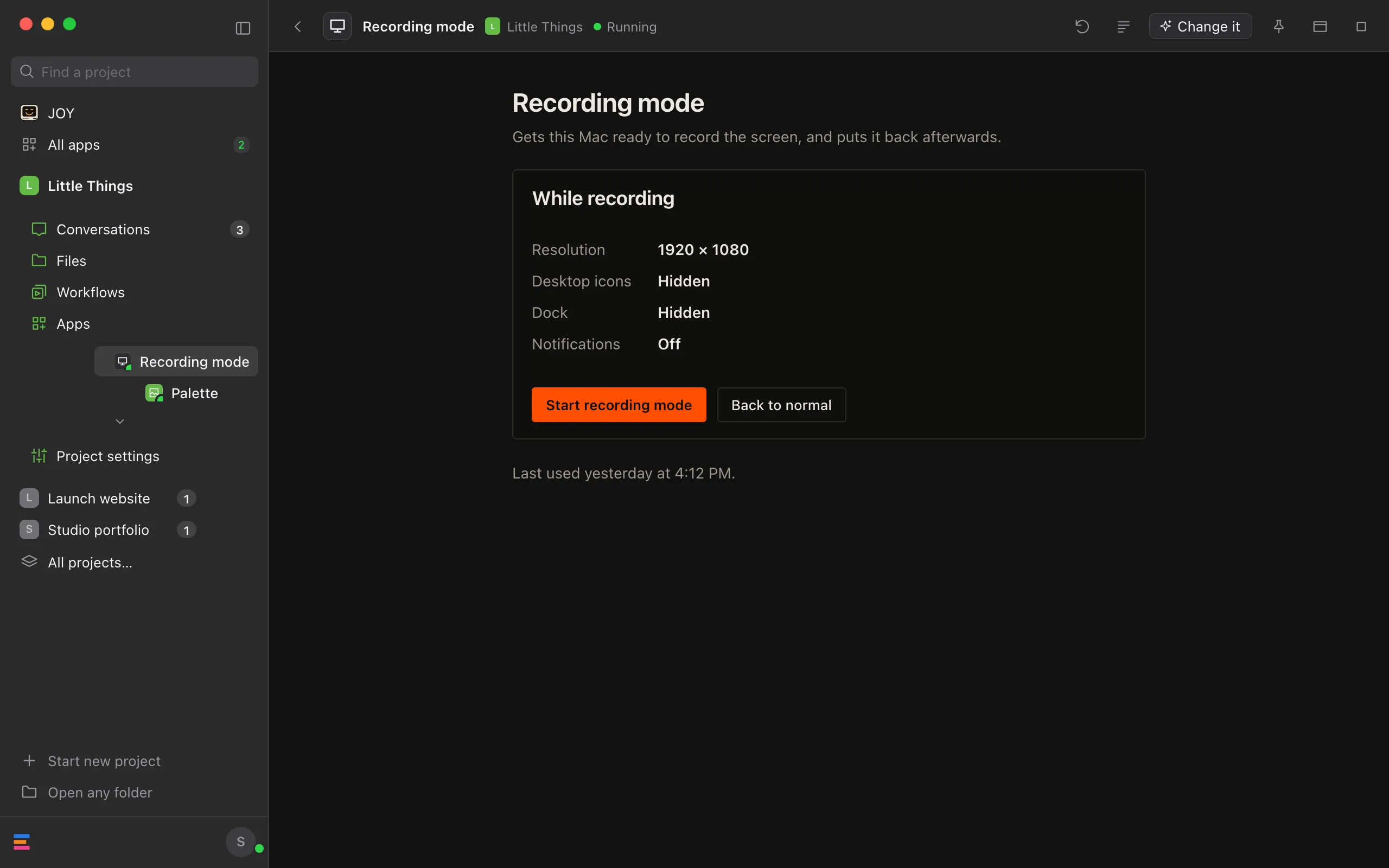Click the Running status indicator
Screen dimensions: 1389x868
625,27
